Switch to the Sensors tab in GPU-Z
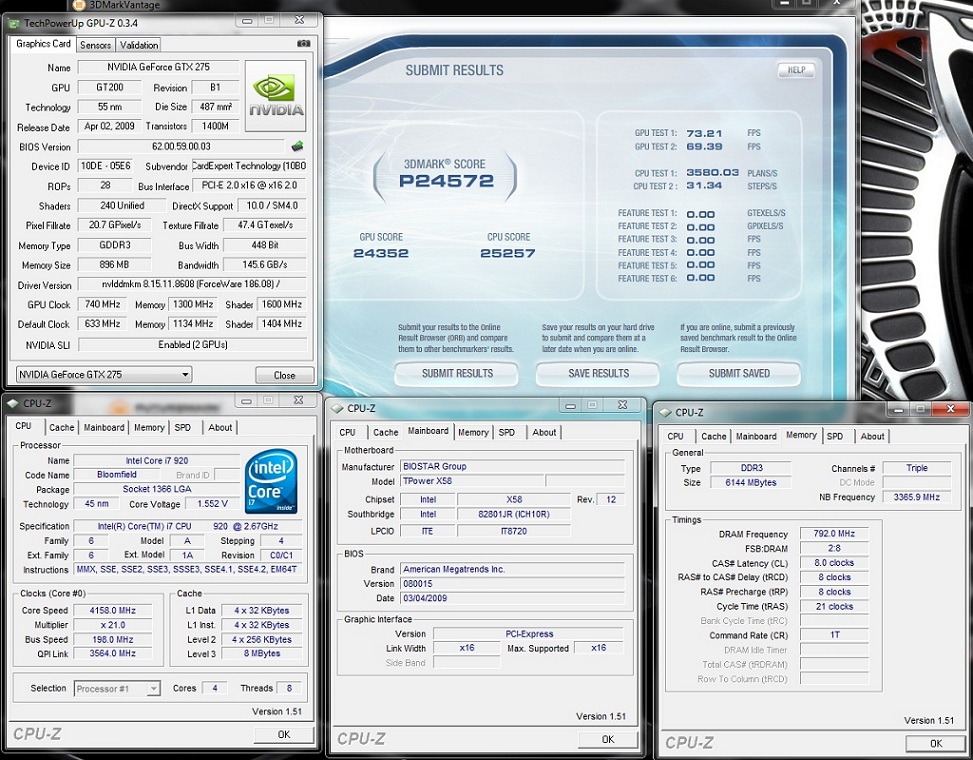The image size is (973, 760). [x=95, y=45]
